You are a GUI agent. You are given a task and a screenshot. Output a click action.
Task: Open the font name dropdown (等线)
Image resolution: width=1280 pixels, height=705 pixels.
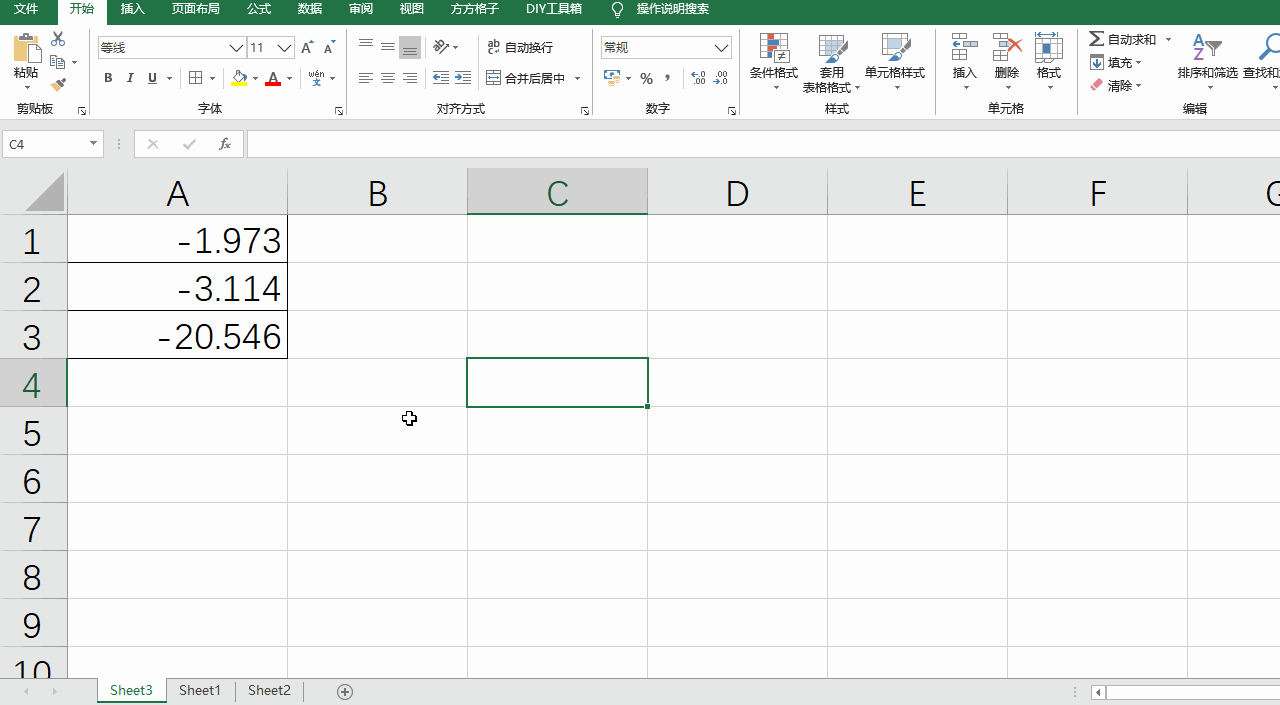pos(236,48)
